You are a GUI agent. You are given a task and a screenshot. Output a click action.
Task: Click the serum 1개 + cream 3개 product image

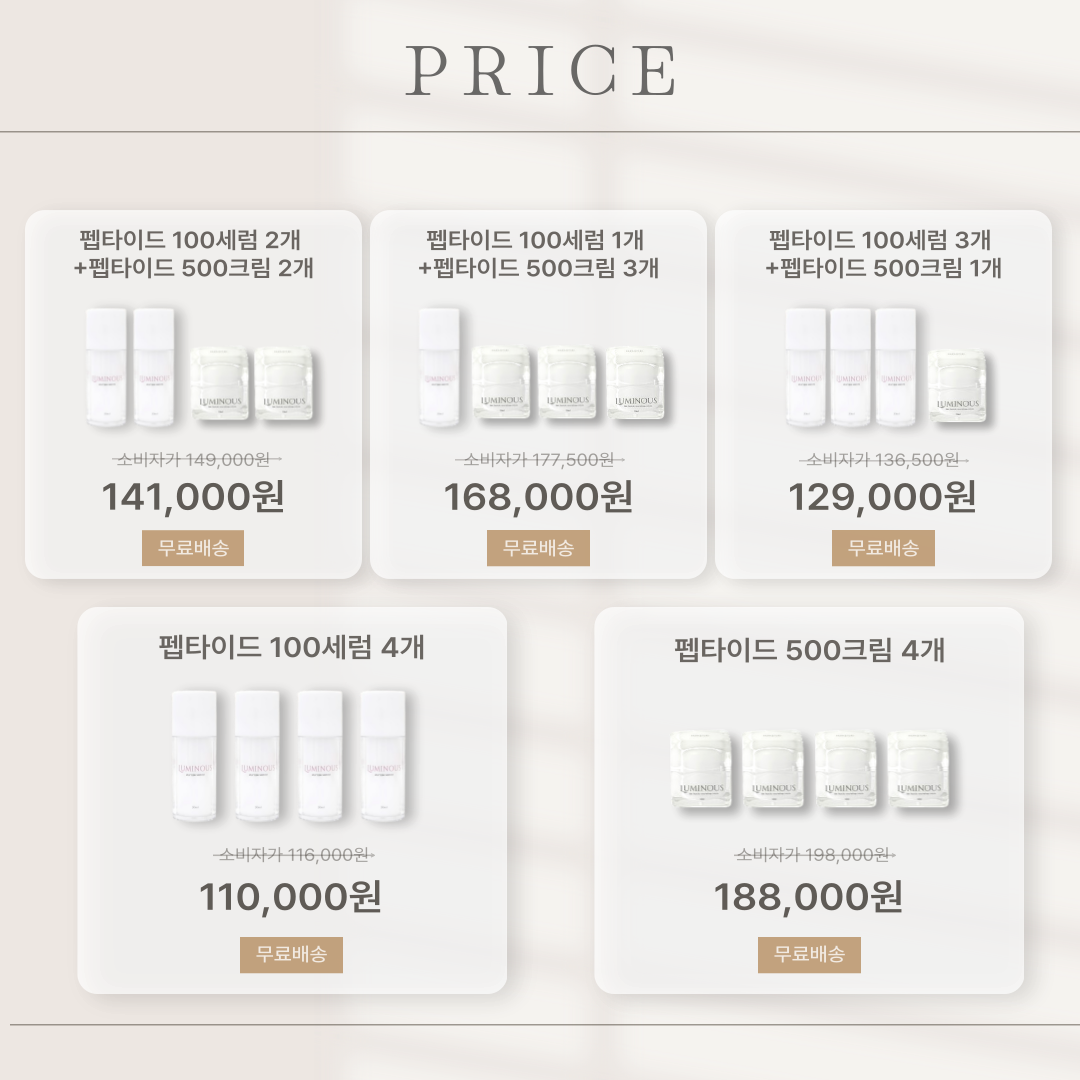click(543, 367)
